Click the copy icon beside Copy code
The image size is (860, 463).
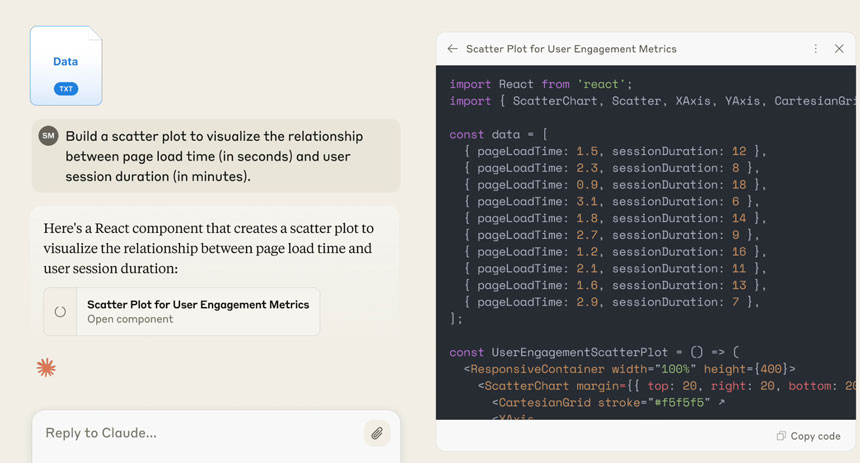(x=781, y=436)
